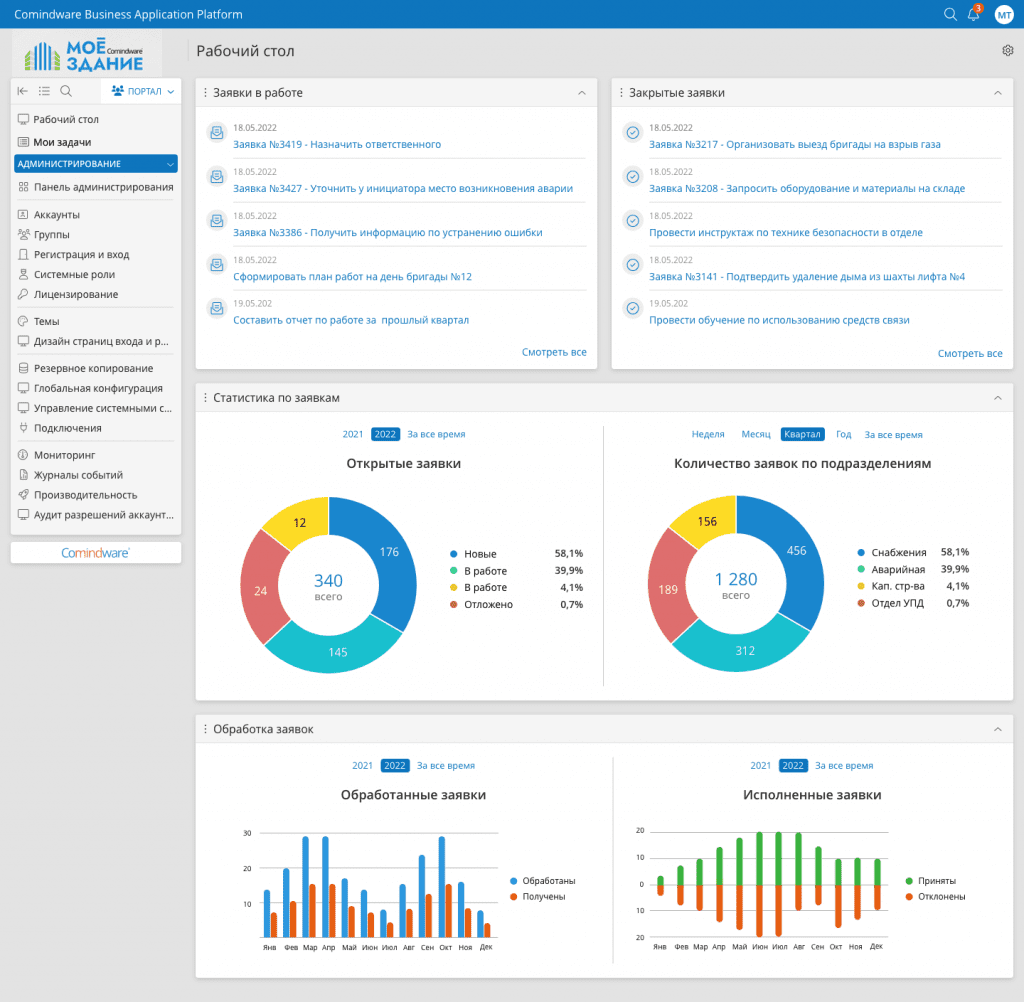The image size is (1024, 1002).
Task: Open the notifications bell with badge 3
Action: point(972,14)
